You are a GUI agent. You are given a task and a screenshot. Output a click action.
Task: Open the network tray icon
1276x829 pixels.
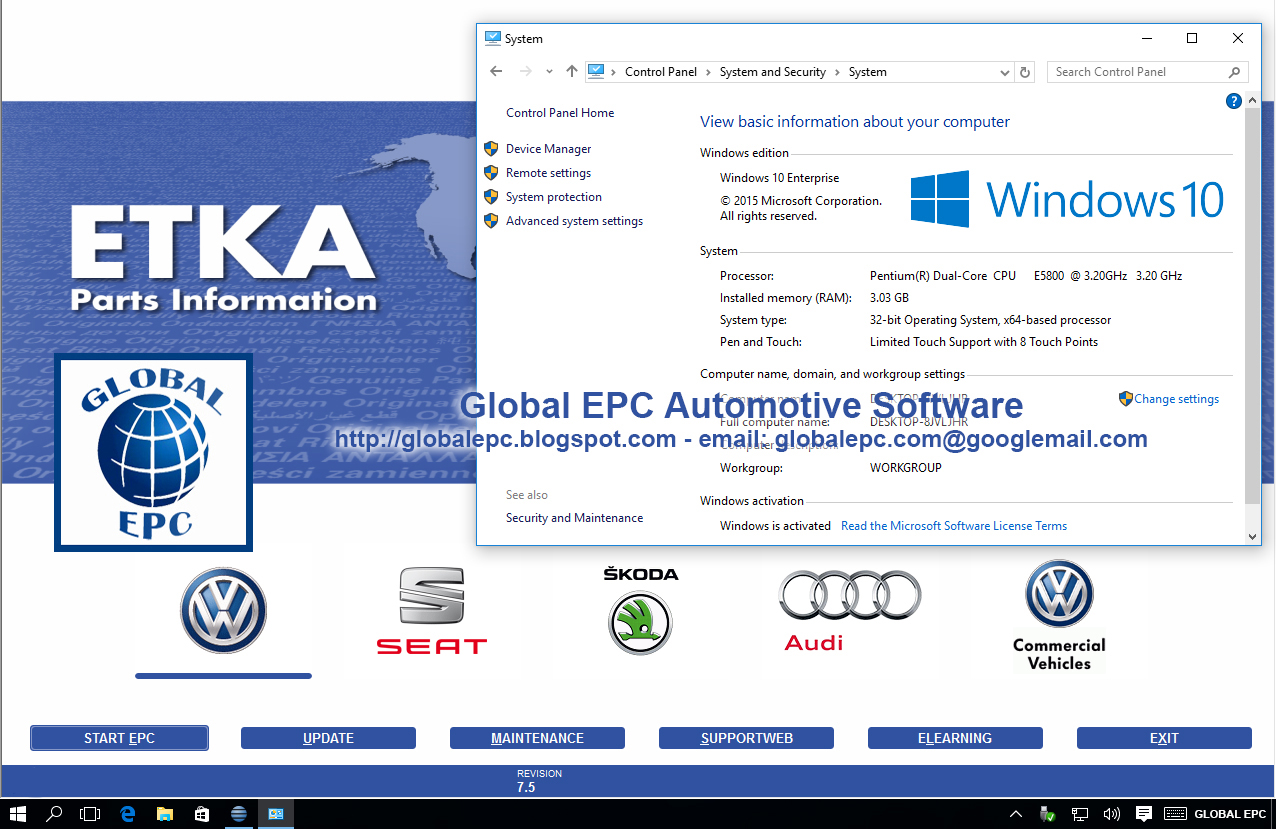click(1080, 814)
